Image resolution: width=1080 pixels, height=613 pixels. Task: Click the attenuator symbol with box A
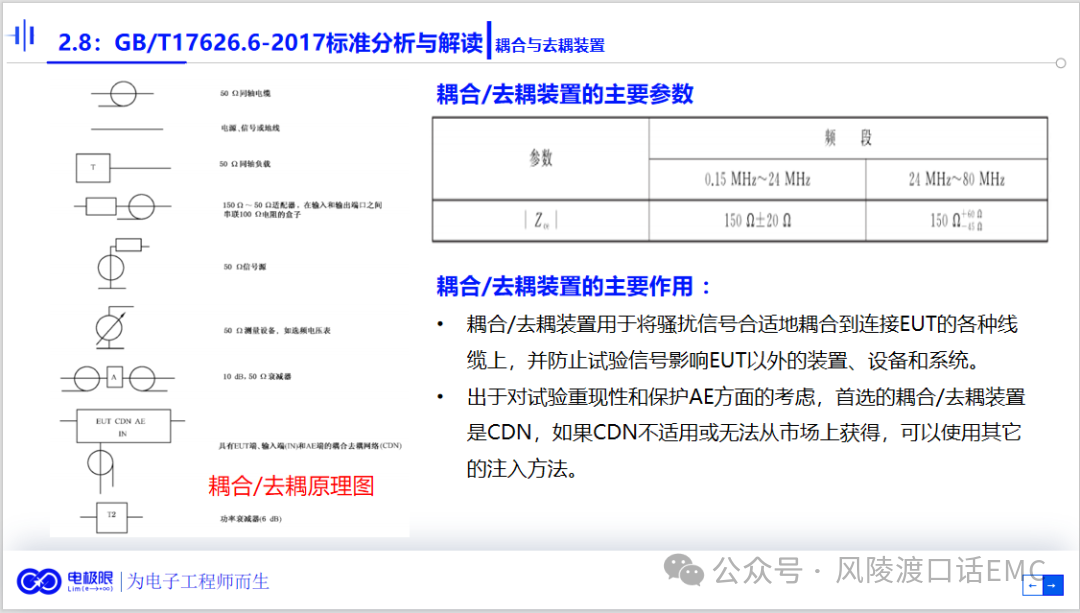point(114,378)
